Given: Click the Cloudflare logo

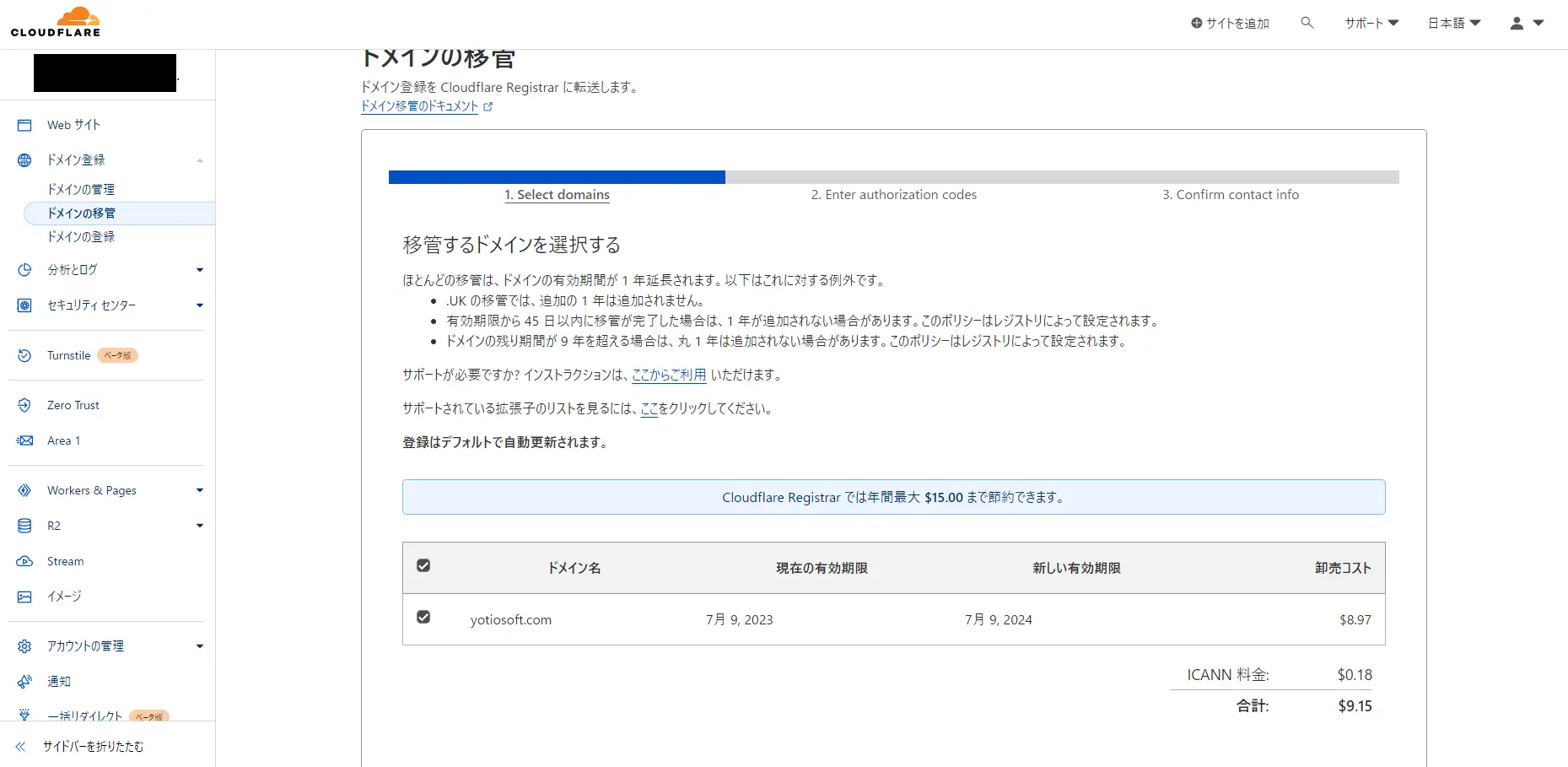Looking at the screenshot, I should coord(56,22).
